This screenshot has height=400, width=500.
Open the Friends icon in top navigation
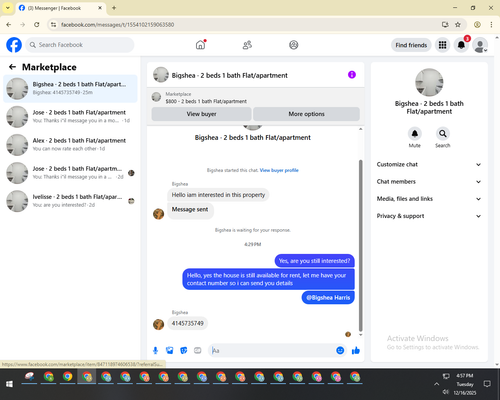247,45
